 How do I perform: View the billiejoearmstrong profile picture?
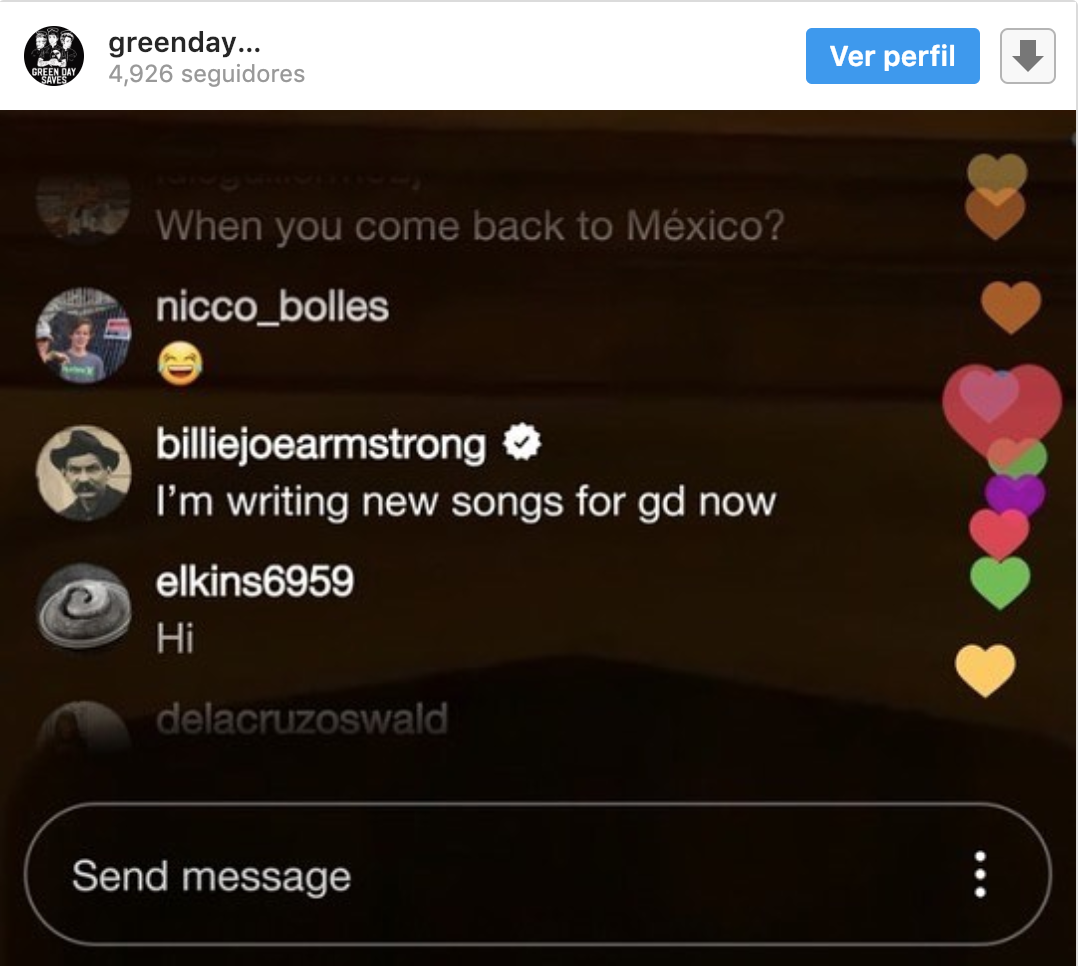click(x=84, y=473)
